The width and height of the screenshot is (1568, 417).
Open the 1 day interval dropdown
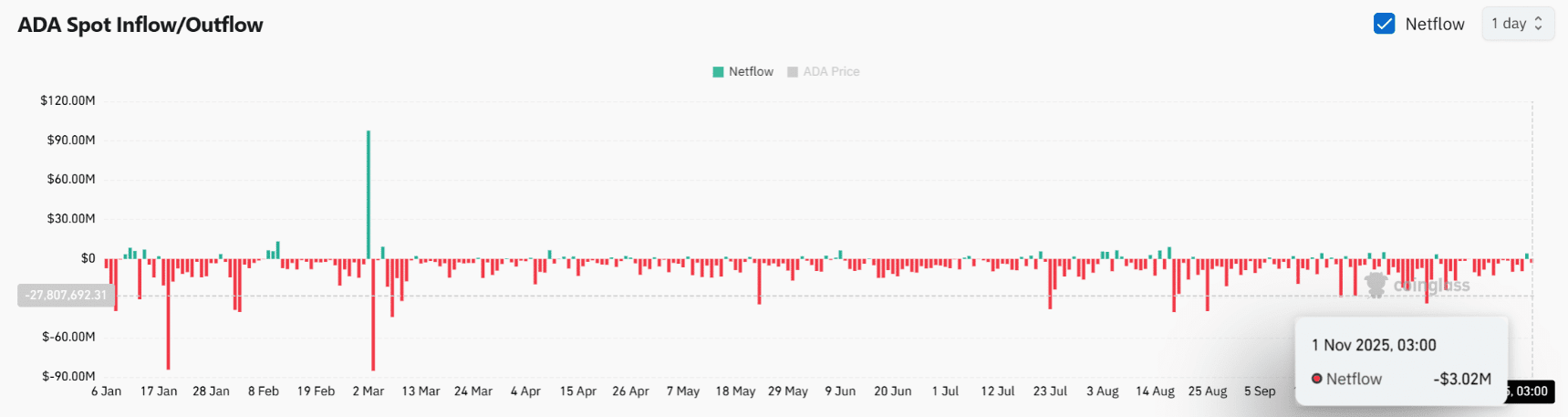tap(1517, 24)
